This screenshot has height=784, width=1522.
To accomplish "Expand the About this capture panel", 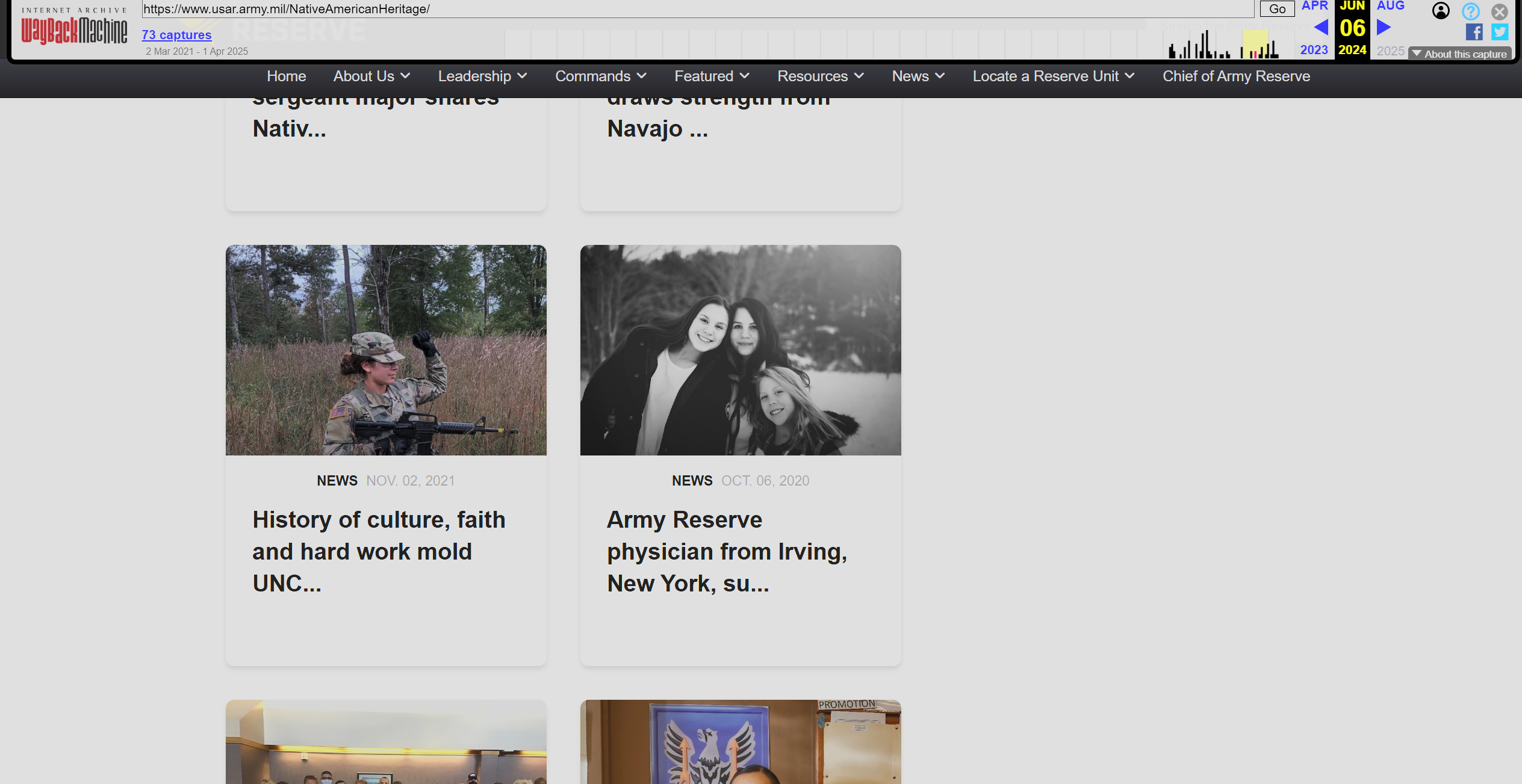I will click(x=1459, y=54).
